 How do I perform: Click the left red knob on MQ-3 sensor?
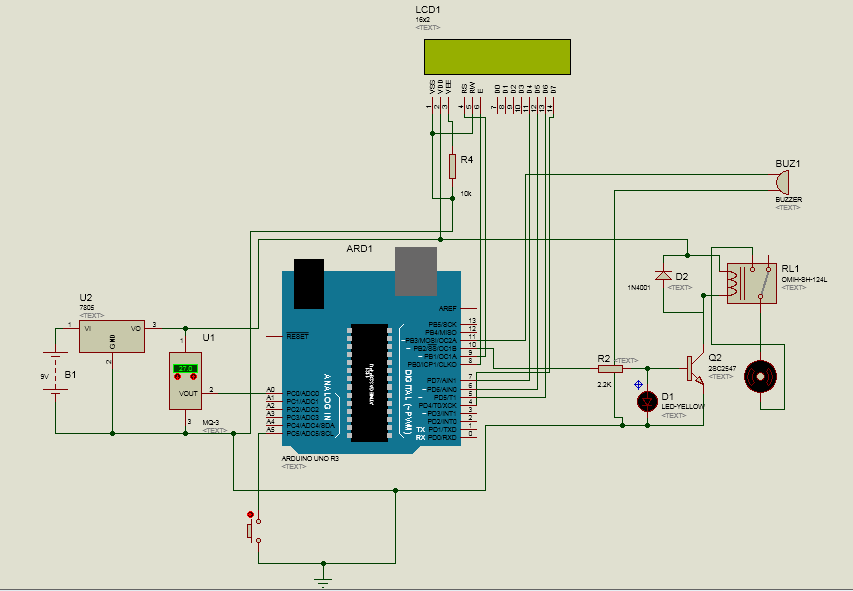[x=177, y=377]
